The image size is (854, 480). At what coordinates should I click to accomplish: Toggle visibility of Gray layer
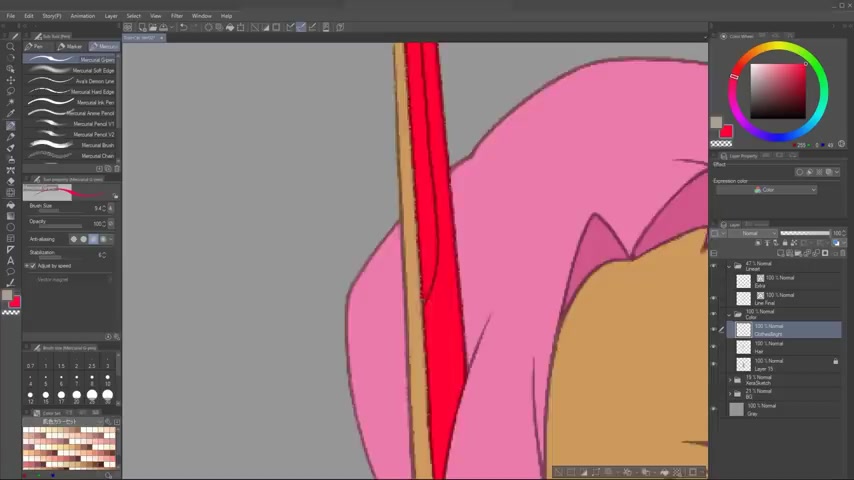[713, 409]
